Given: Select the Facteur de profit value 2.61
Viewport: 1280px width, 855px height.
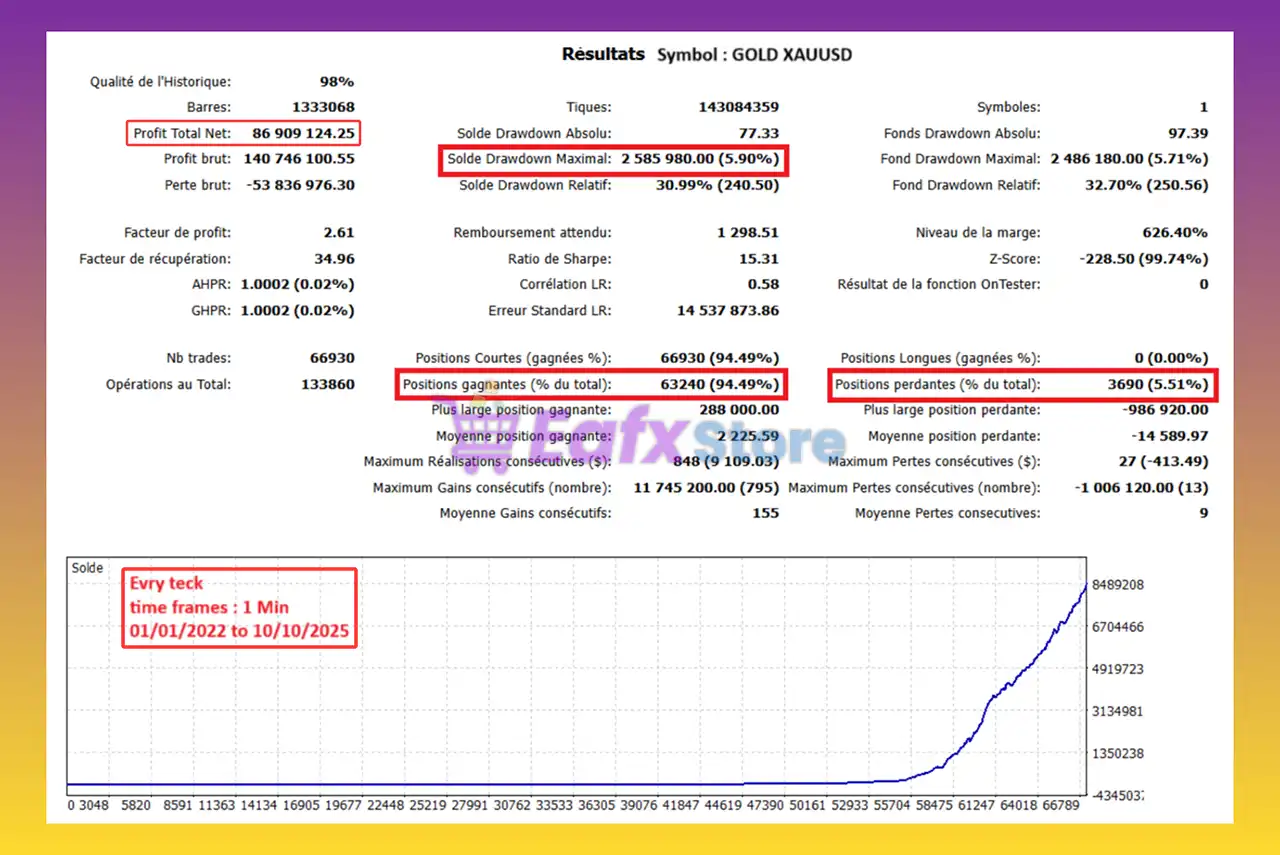Looking at the screenshot, I should click(x=338, y=233).
